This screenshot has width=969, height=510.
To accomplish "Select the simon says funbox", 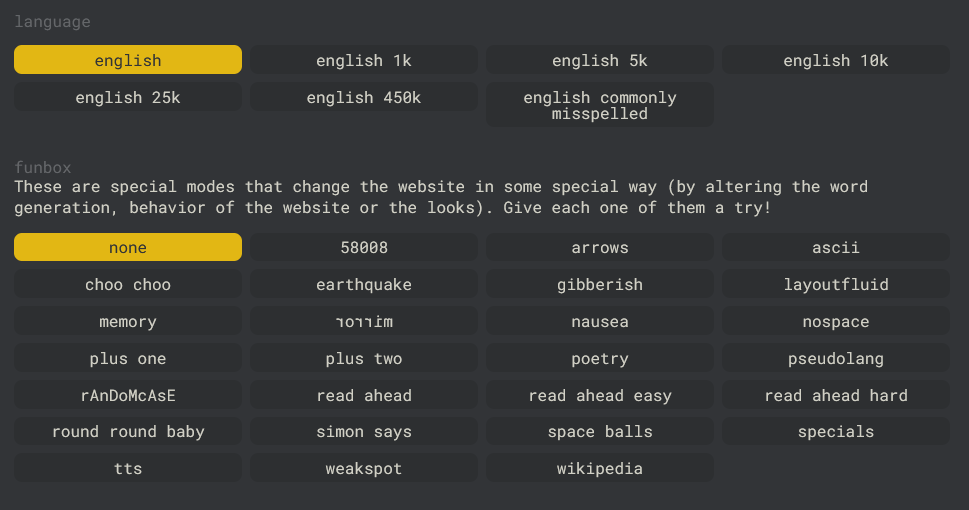I will (x=363, y=431).
